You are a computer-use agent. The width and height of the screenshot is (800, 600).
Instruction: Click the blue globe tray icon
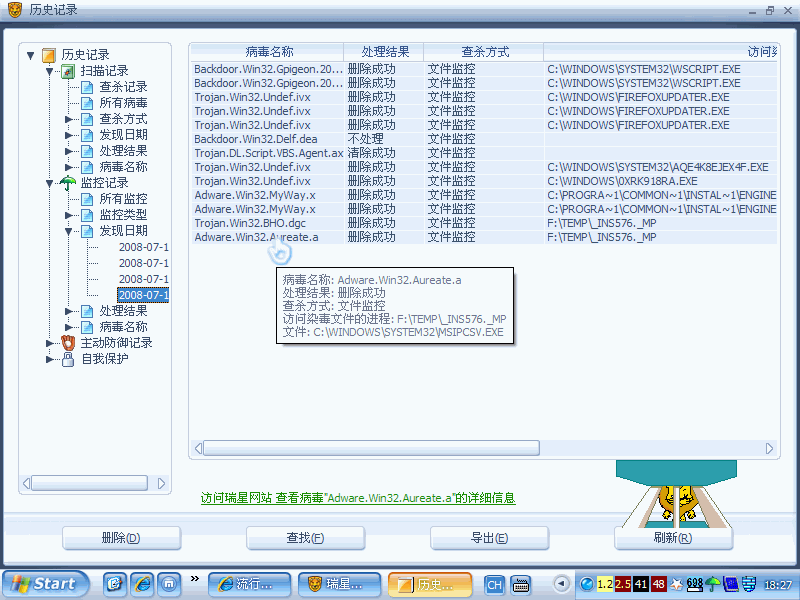click(587, 584)
